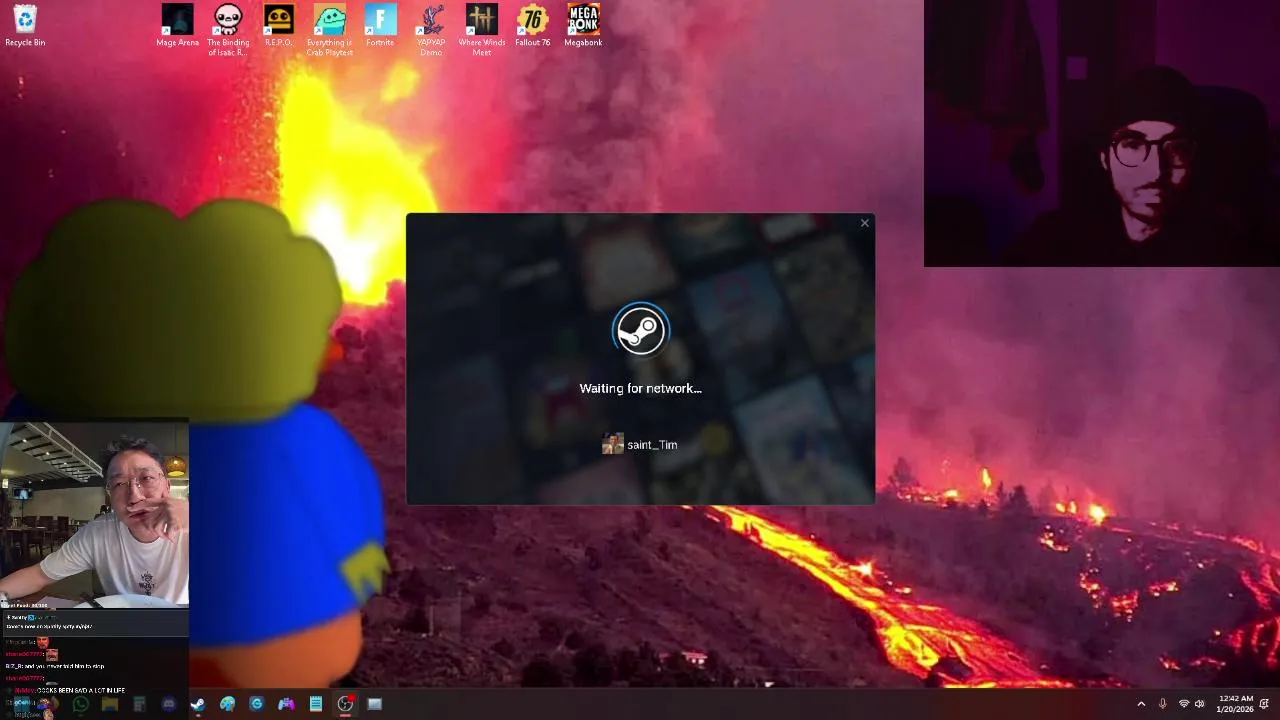Click the 'Waiting for network...' status text
The height and width of the screenshot is (720, 1280).
[x=640, y=388]
